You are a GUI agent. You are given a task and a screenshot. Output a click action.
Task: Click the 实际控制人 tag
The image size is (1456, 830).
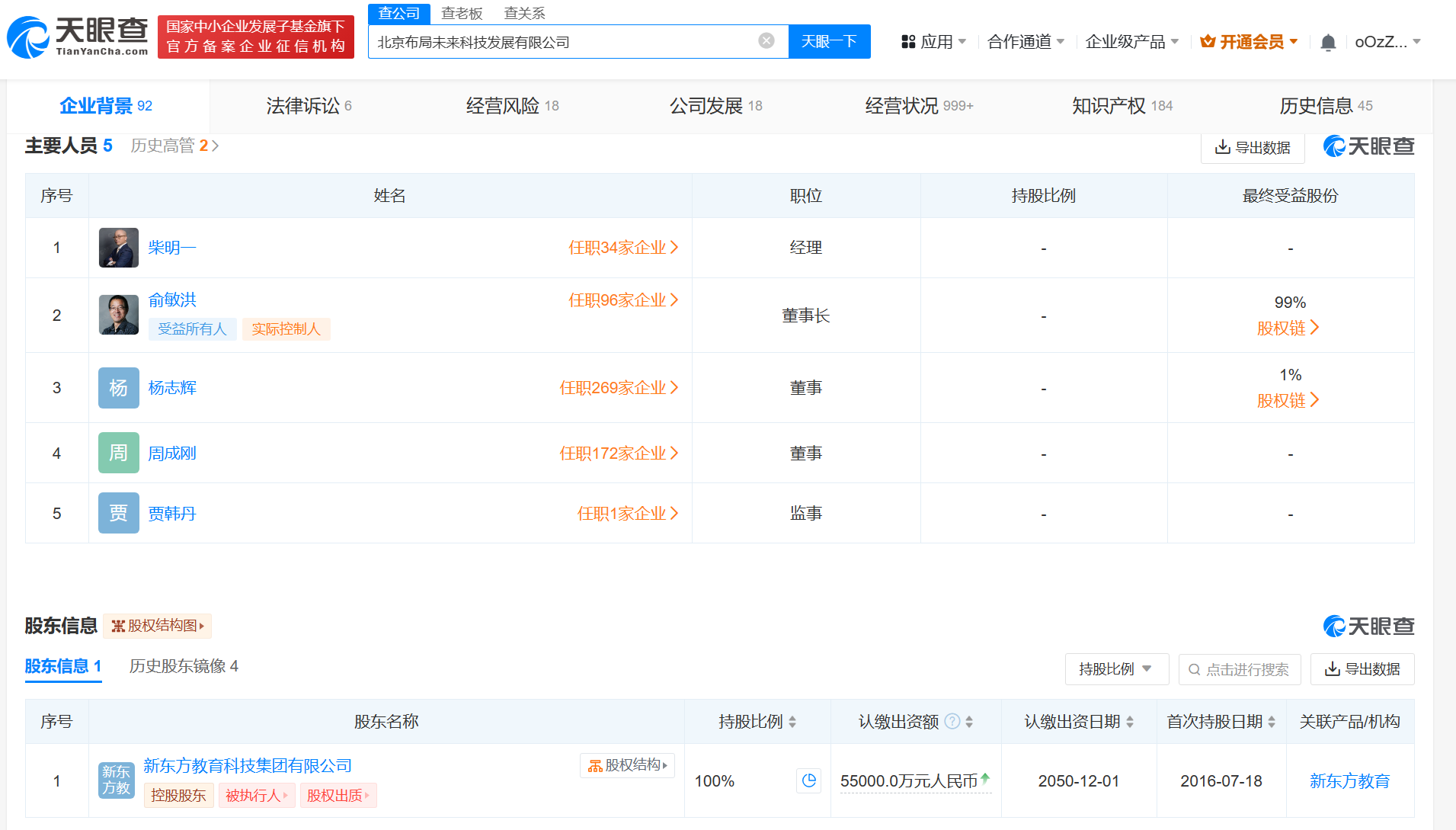[x=286, y=329]
